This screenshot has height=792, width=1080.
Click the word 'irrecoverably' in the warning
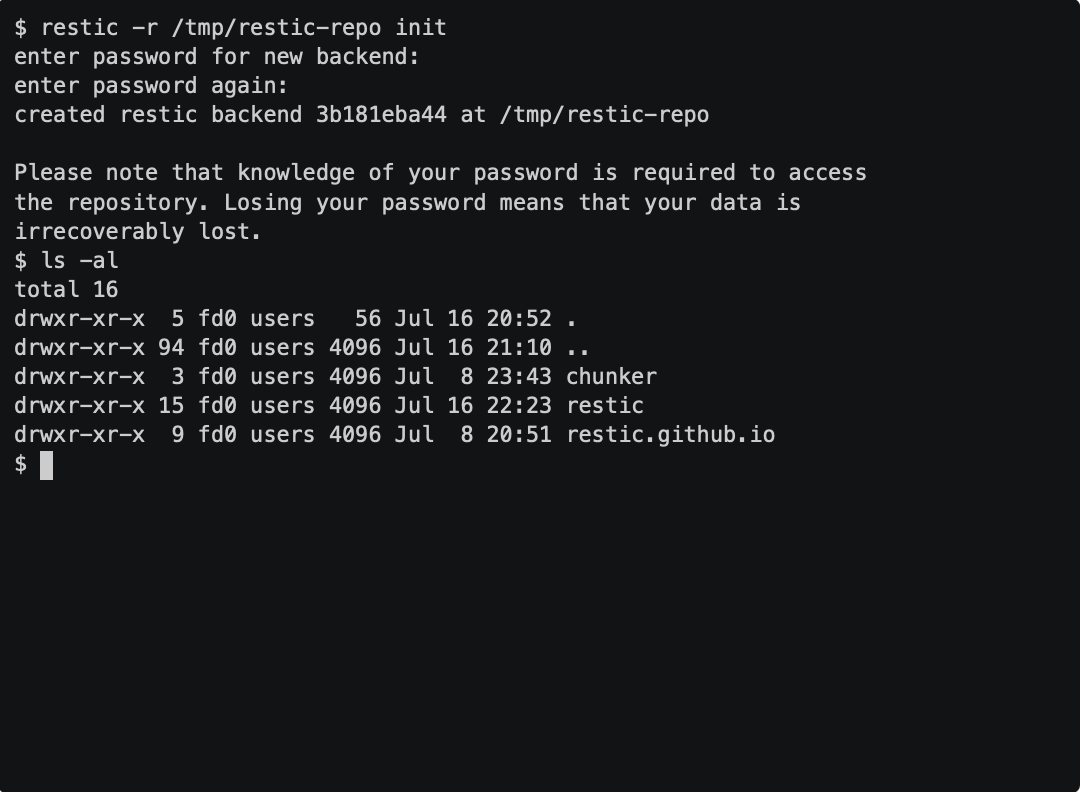click(x=99, y=231)
